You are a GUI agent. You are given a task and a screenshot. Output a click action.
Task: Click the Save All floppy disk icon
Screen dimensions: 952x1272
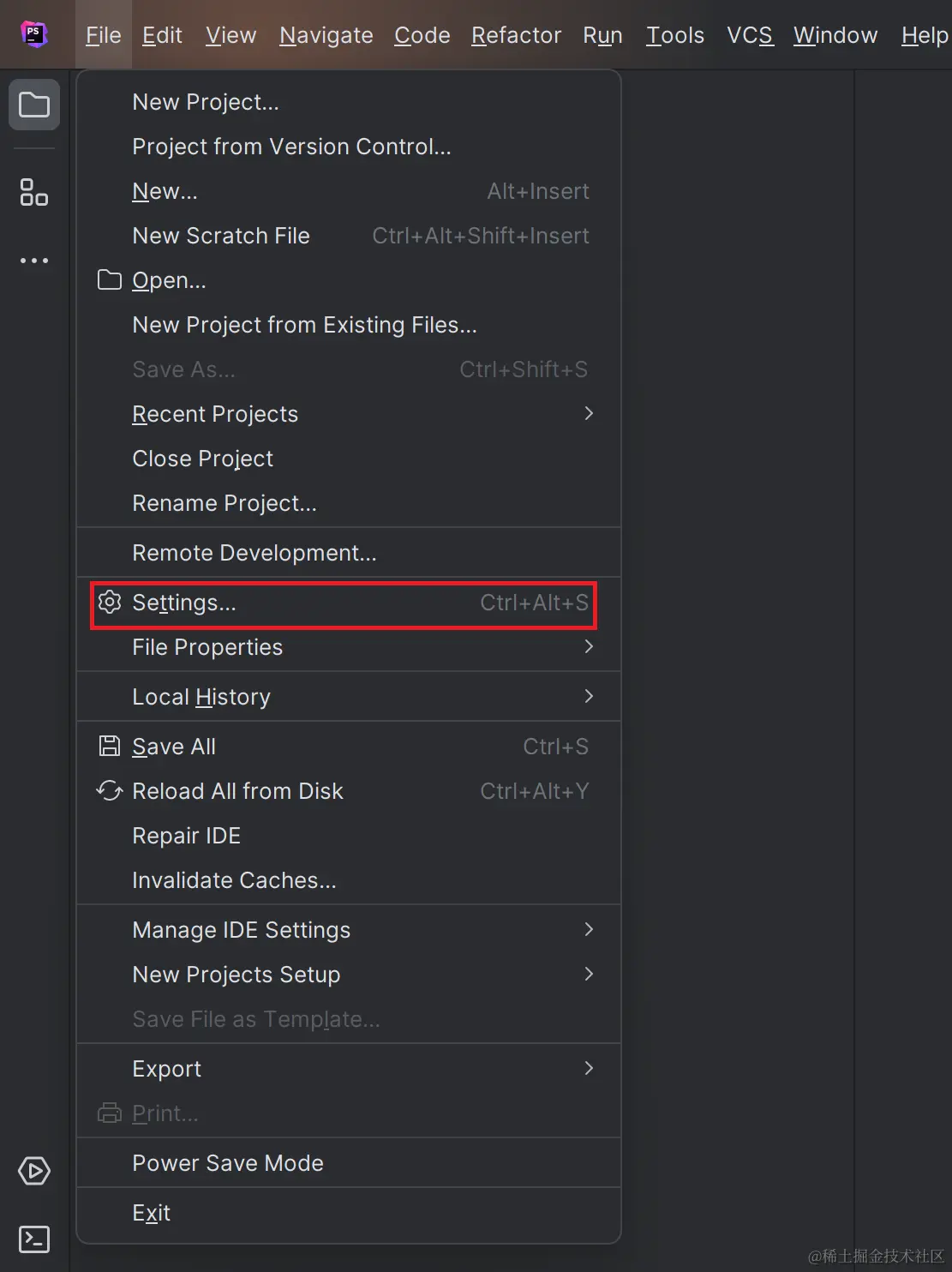pos(110,747)
